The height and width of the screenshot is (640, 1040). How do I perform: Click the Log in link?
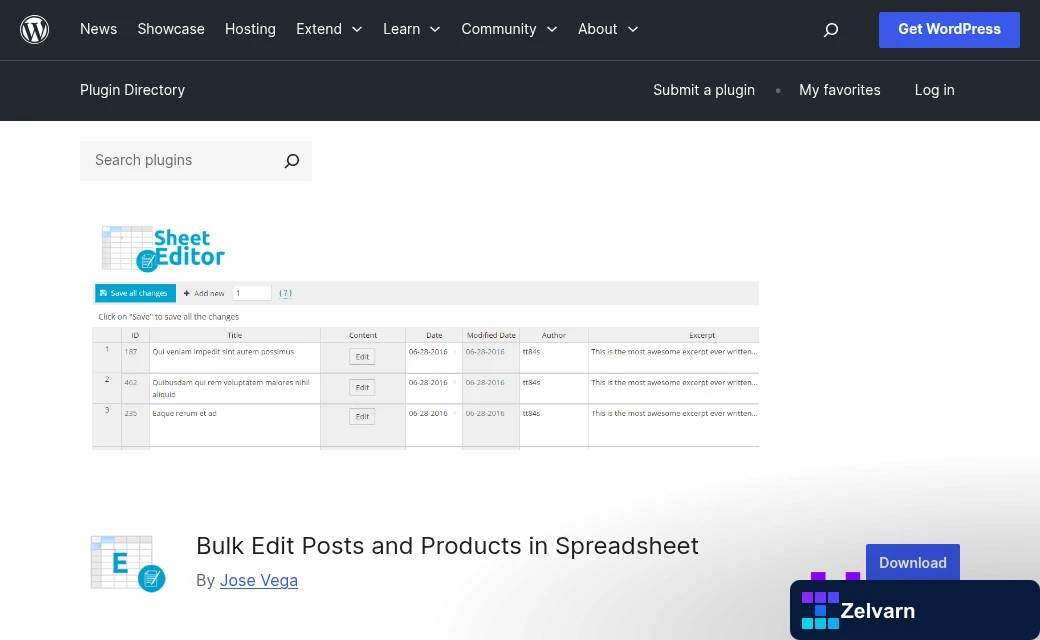pos(935,90)
